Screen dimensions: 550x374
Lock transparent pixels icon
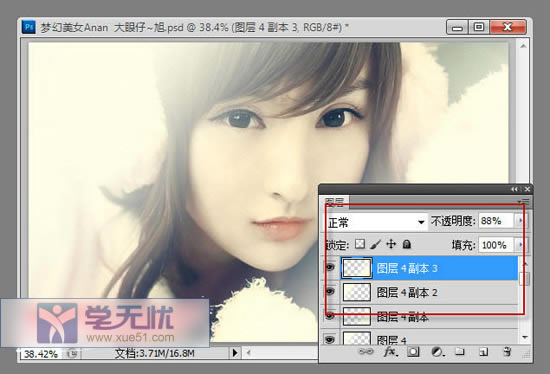(x=360, y=243)
